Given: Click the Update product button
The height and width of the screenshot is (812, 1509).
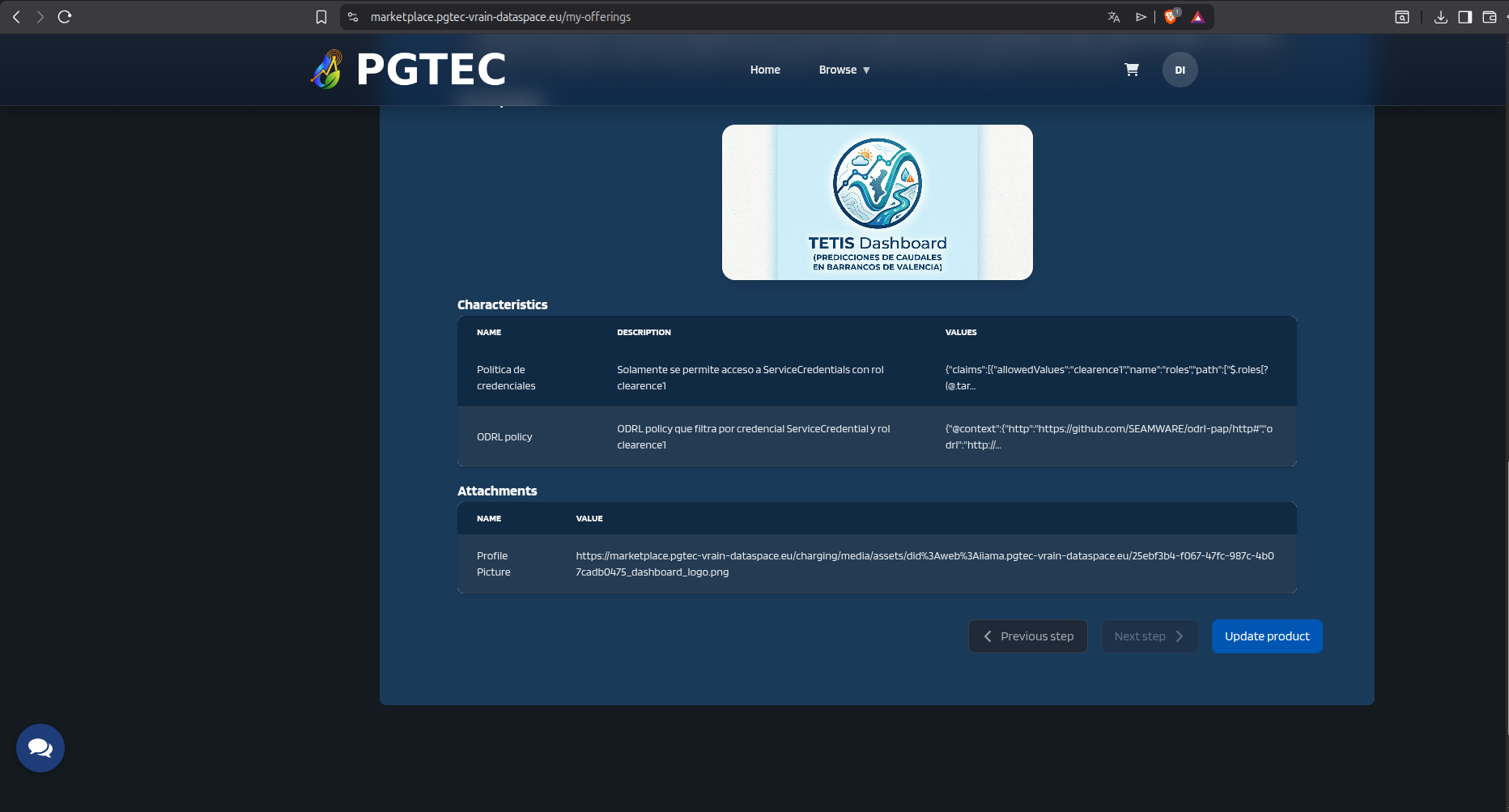Looking at the screenshot, I should [x=1267, y=636].
